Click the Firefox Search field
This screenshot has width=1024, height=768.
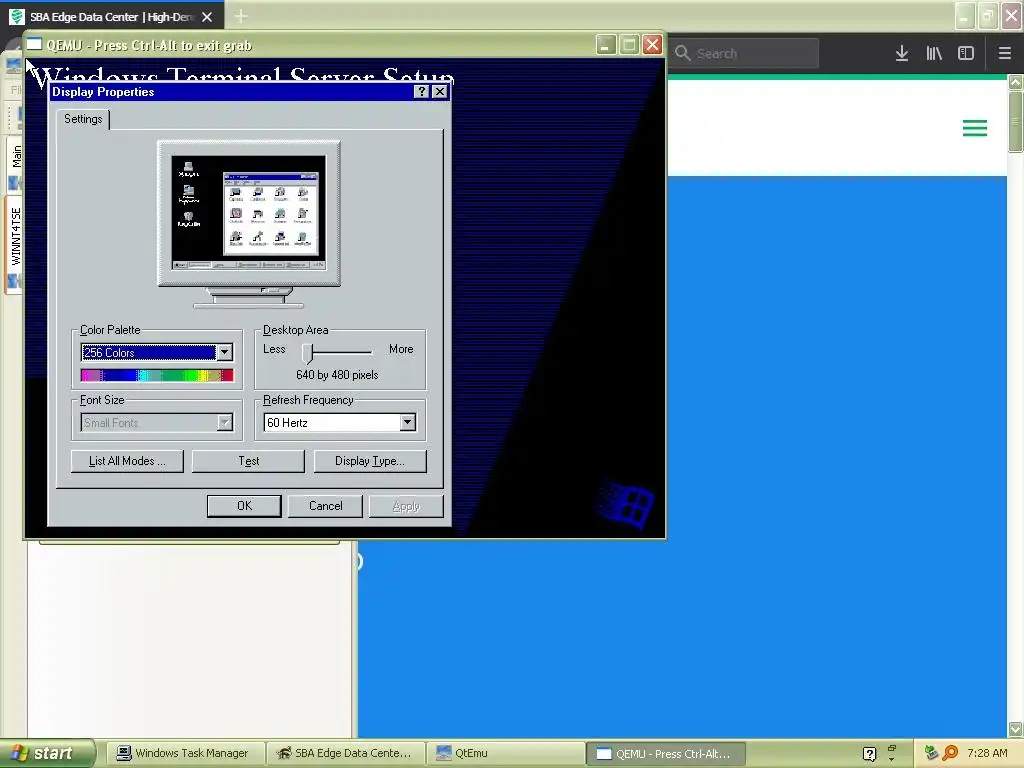tap(746, 54)
